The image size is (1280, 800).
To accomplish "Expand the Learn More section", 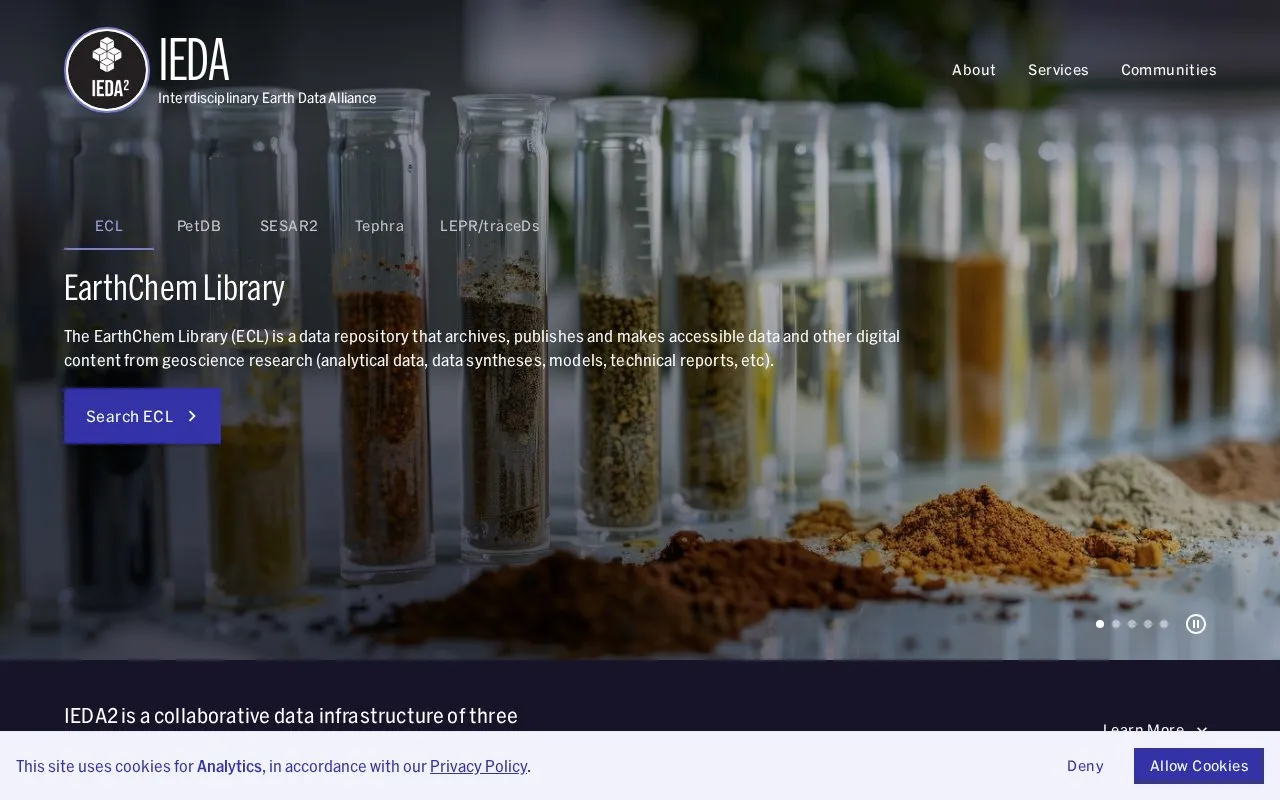I will [x=1156, y=729].
